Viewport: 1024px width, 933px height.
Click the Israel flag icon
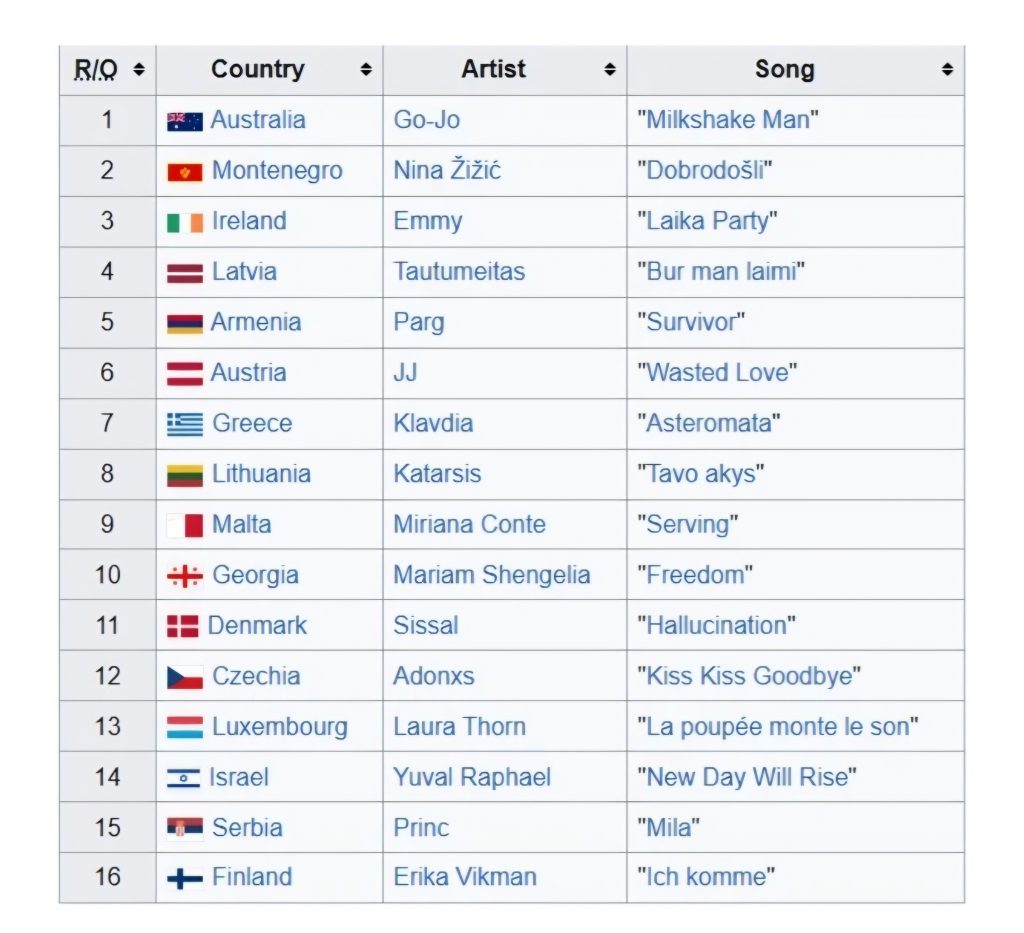pyautogui.click(x=184, y=778)
